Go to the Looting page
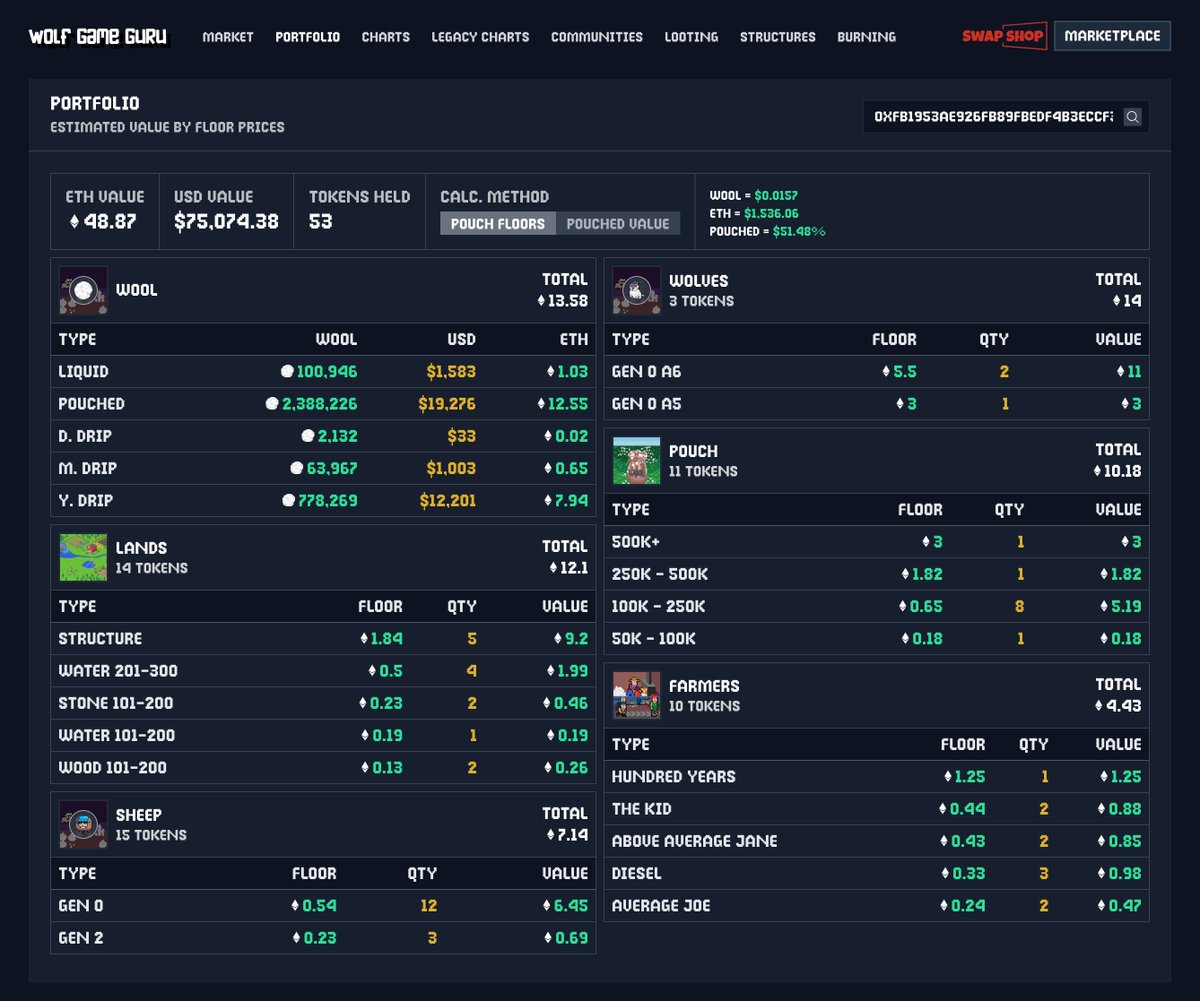This screenshot has height=1001, width=1200. 690,37
